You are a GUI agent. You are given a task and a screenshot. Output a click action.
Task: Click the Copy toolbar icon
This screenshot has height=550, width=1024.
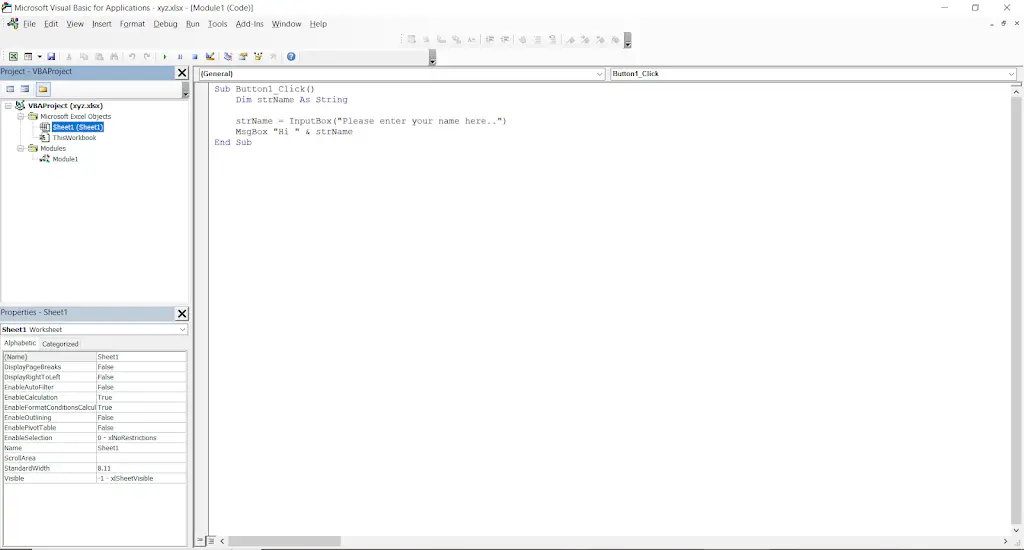(84, 57)
